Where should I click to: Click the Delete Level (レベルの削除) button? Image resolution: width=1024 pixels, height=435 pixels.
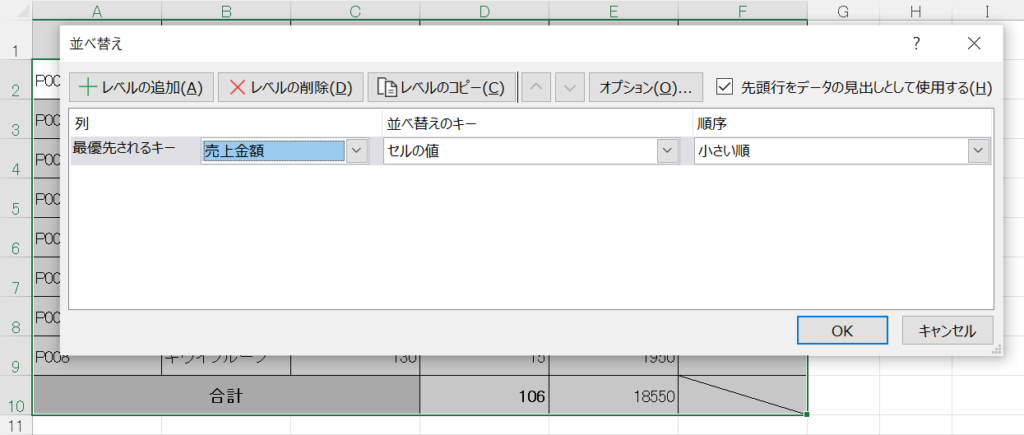[290, 87]
